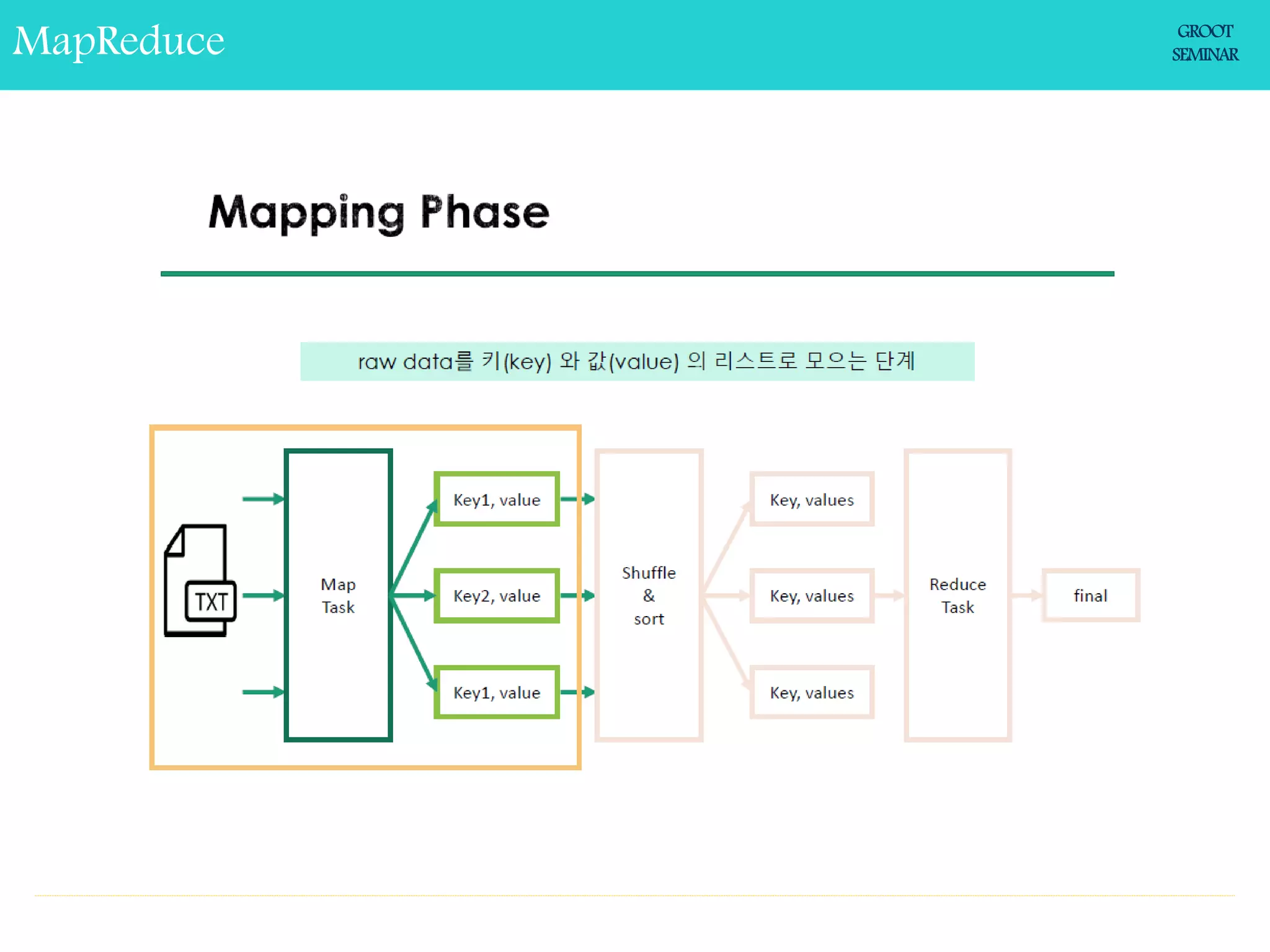Click the bottom Key1, value box
1270x952 pixels.
pyautogui.click(x=497, y=692)
